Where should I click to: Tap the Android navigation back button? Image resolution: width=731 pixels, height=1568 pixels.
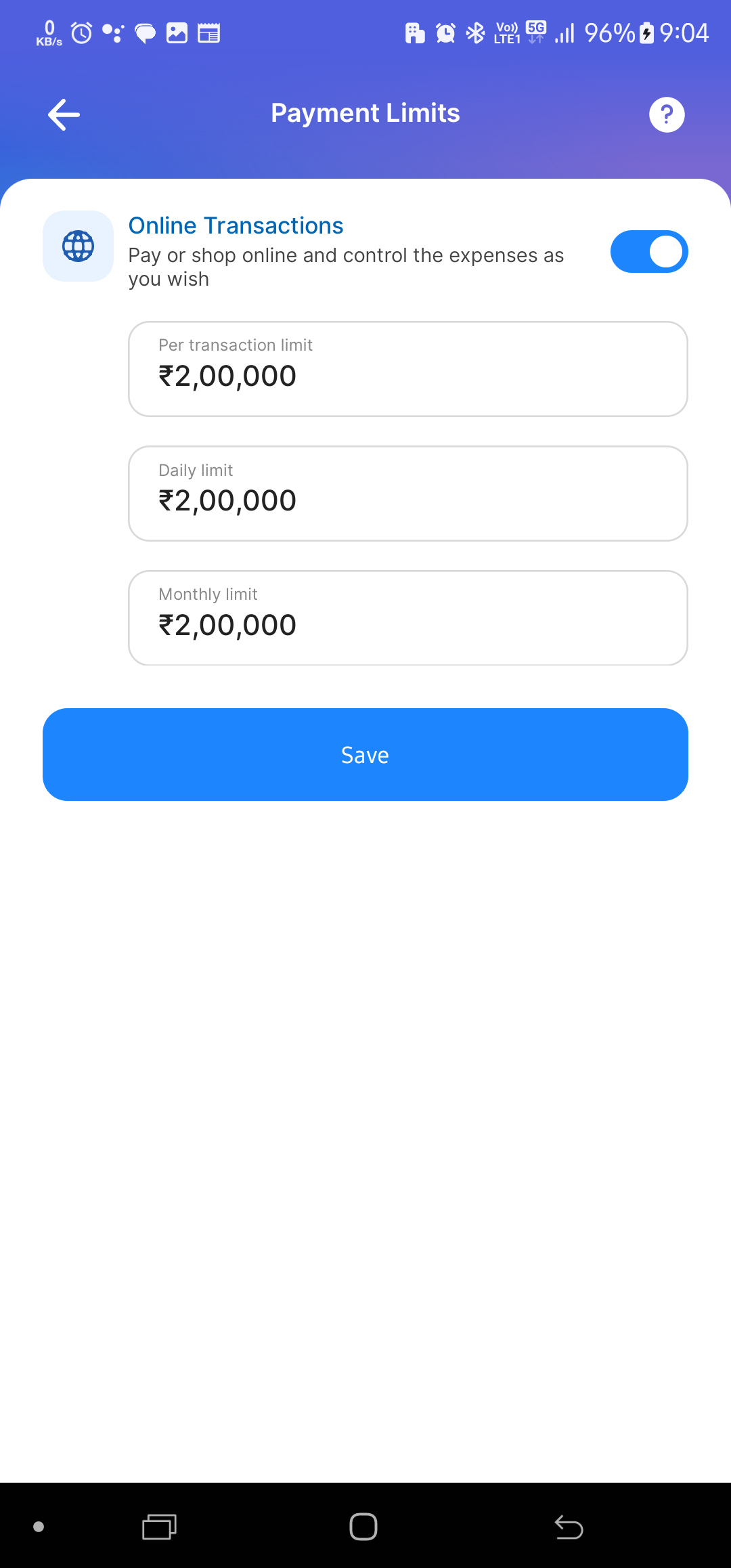click(x=569, y=1527)
